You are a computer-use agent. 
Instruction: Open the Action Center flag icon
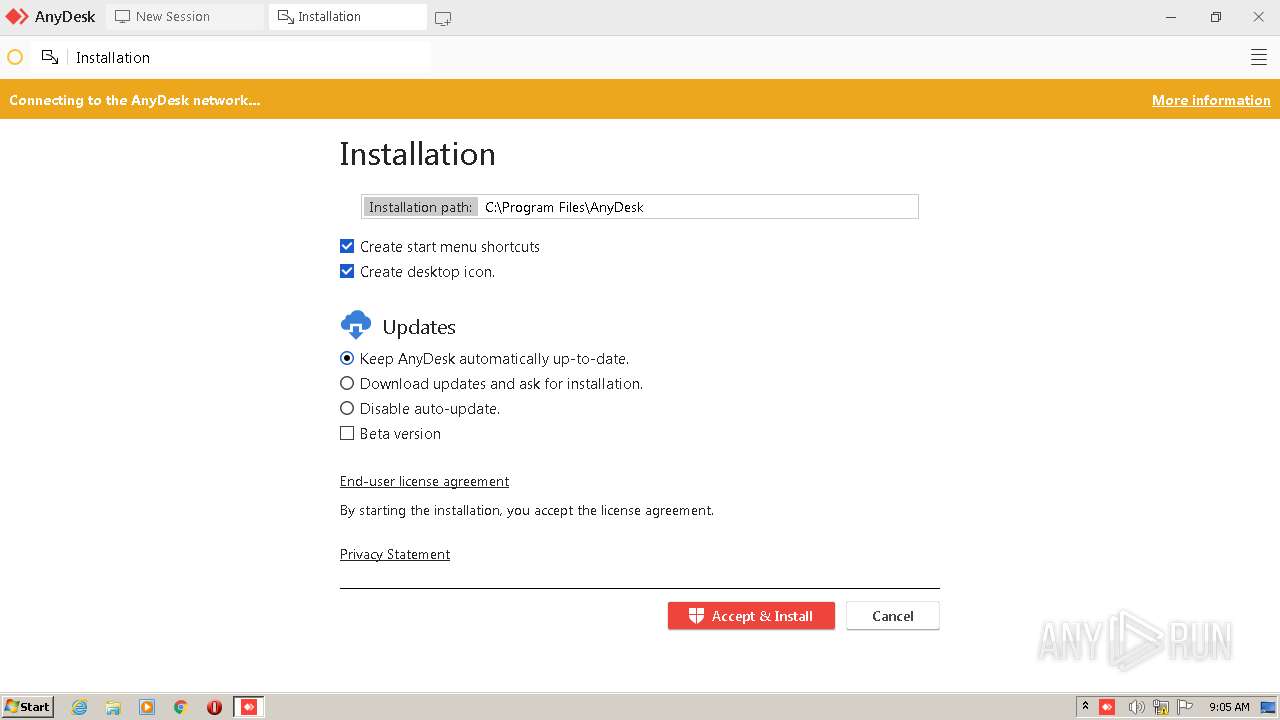[1185, 707]
